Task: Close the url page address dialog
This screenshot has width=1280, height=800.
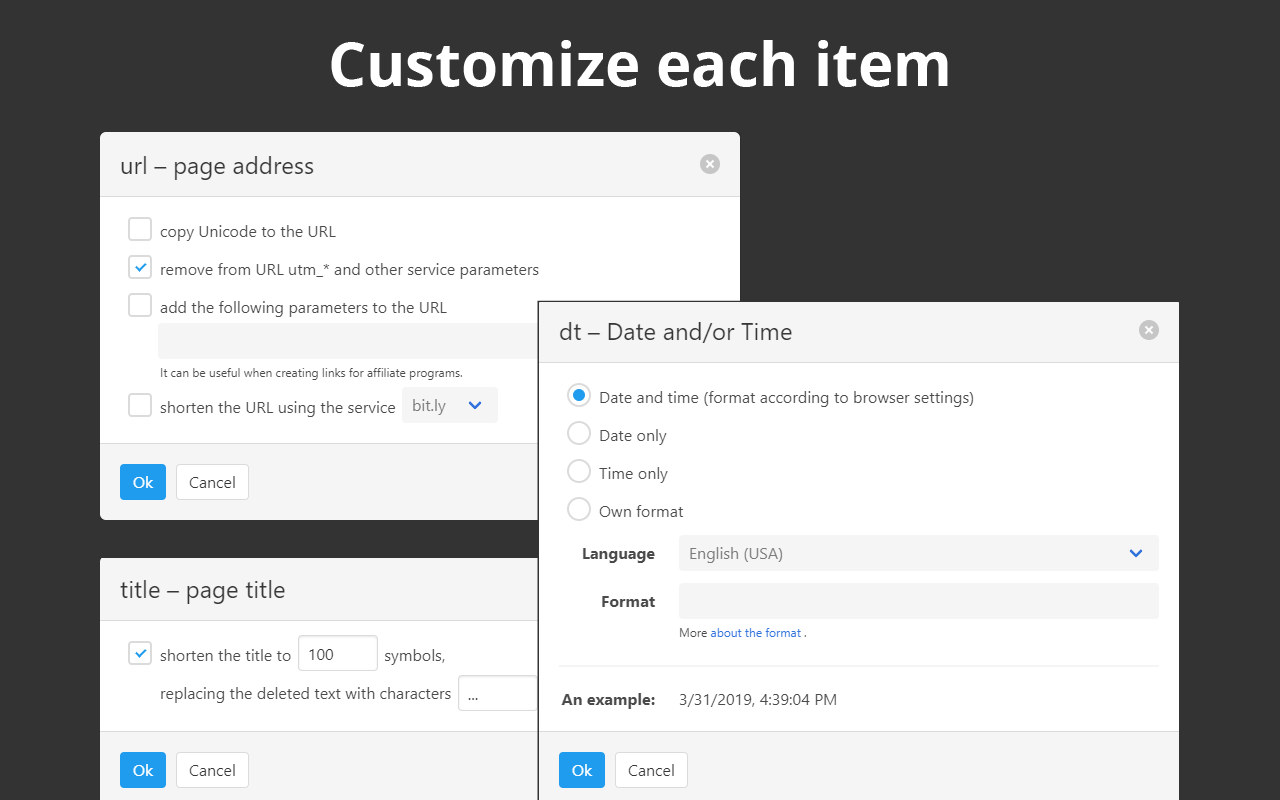Action: coord(709,164)
